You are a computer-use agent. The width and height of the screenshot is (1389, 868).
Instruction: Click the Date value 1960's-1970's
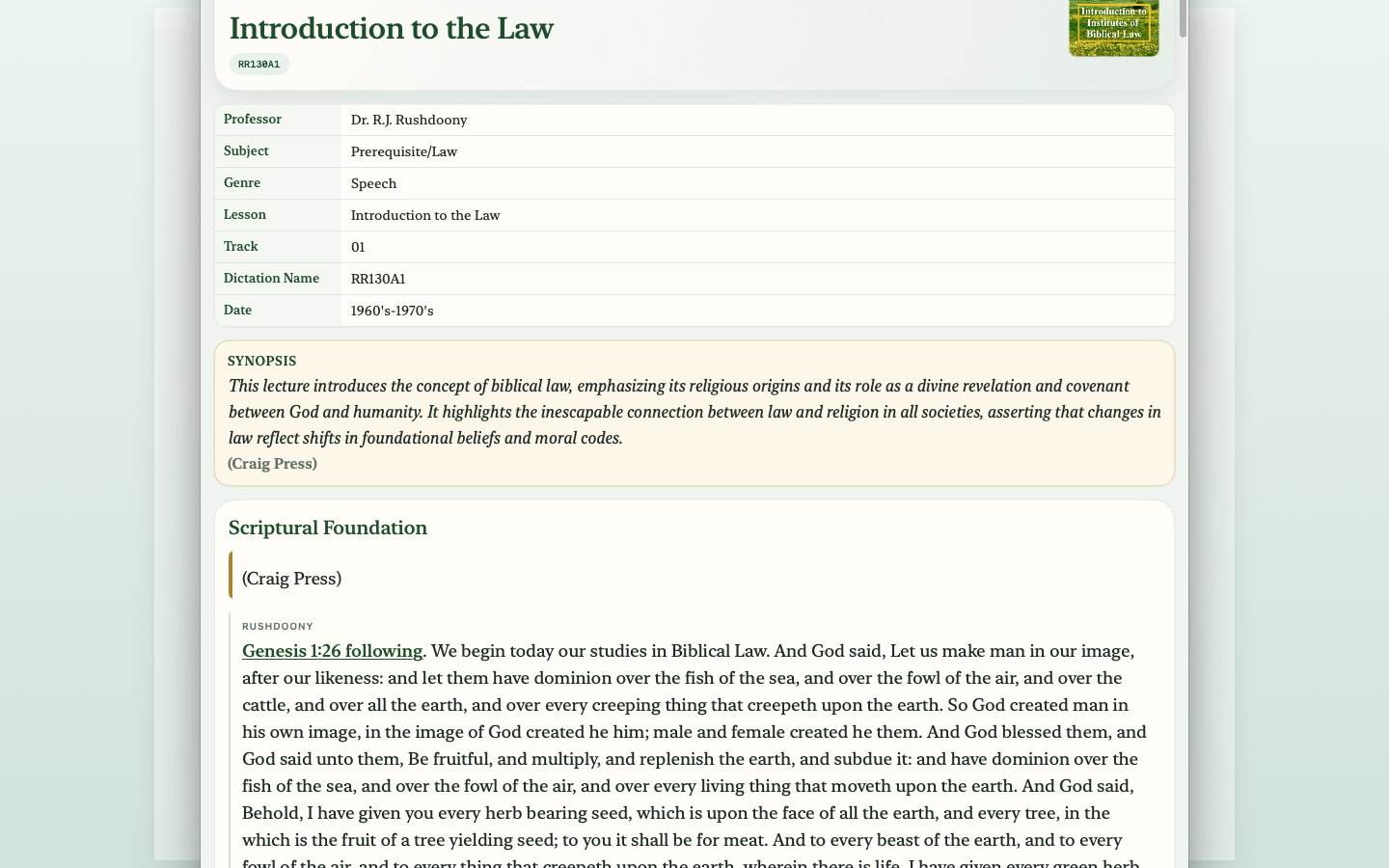[393, 311]
